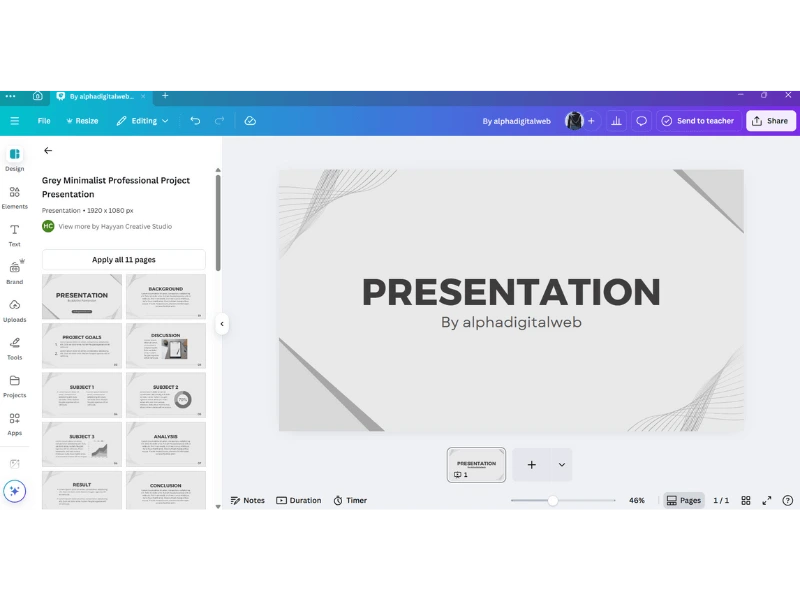This screenshot has width=800, height=600.
Task: Click the Canva AI assistant sparkle icon
Action: coord(17,491)
